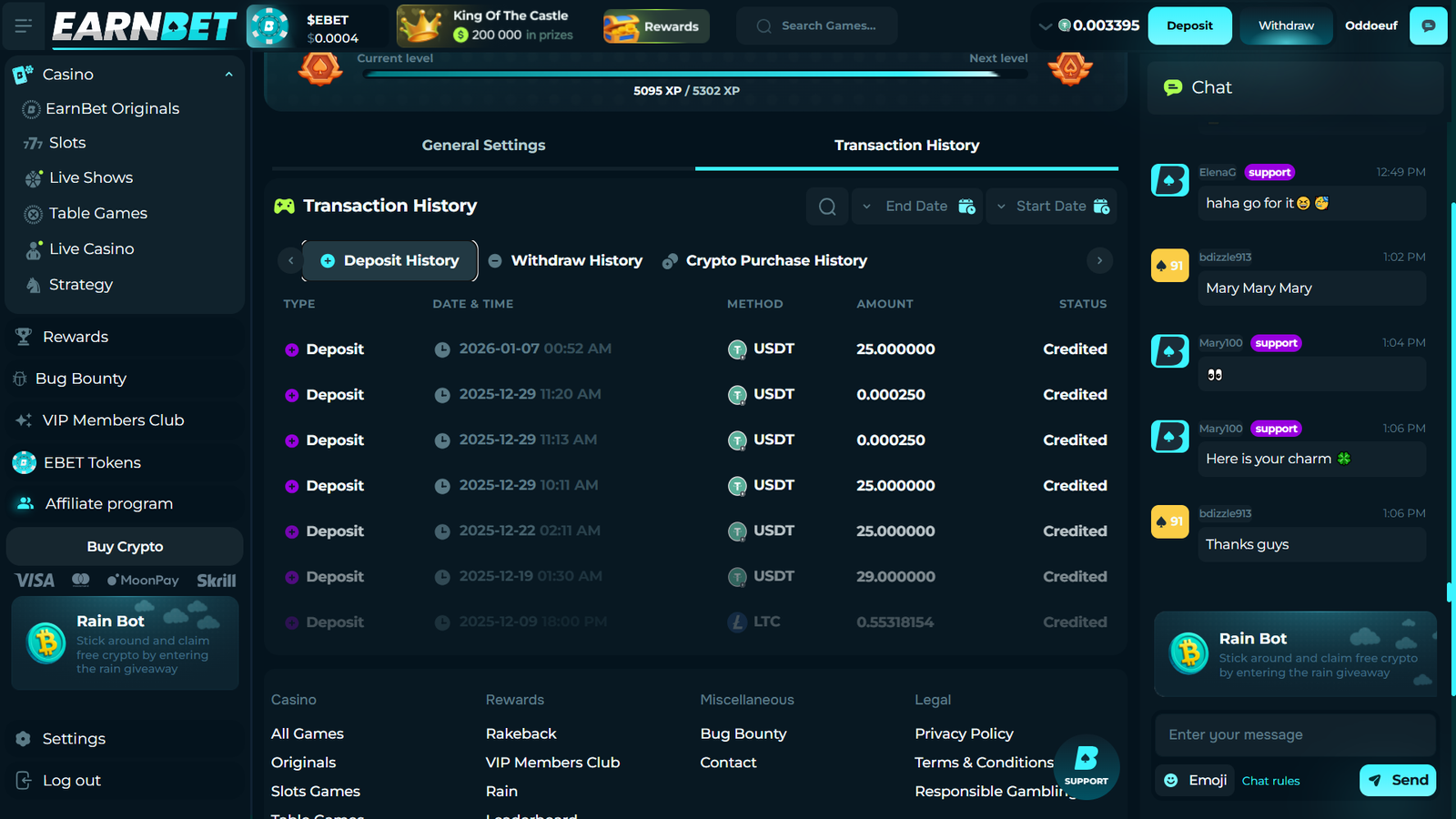
Task: Open the Start Date calendar picker
Action: (x=1101, y=207)
